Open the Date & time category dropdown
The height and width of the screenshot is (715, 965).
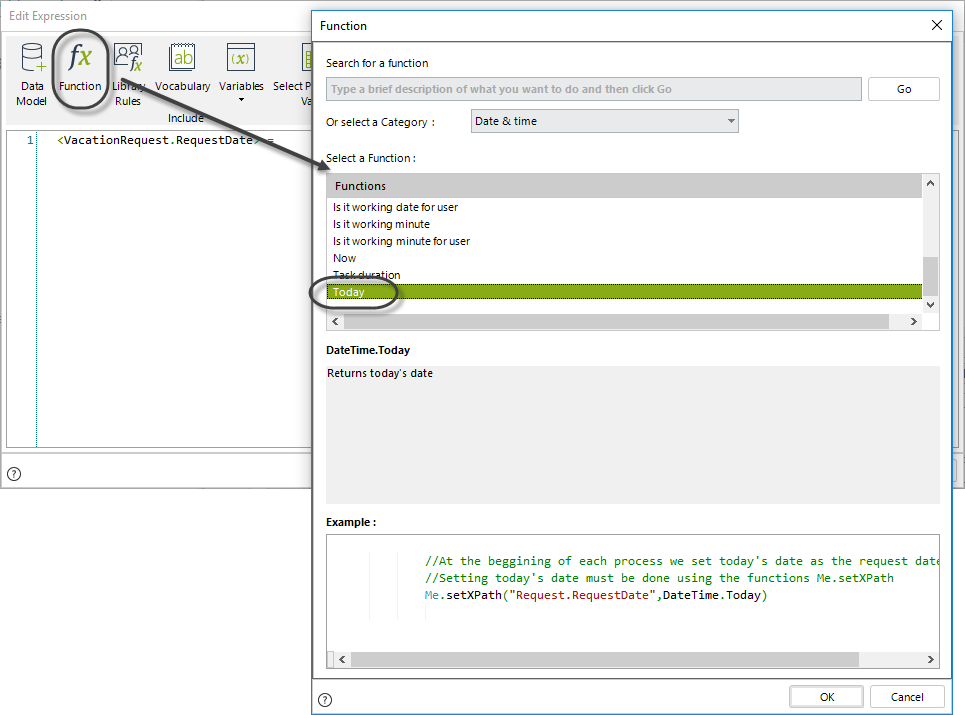604,121
